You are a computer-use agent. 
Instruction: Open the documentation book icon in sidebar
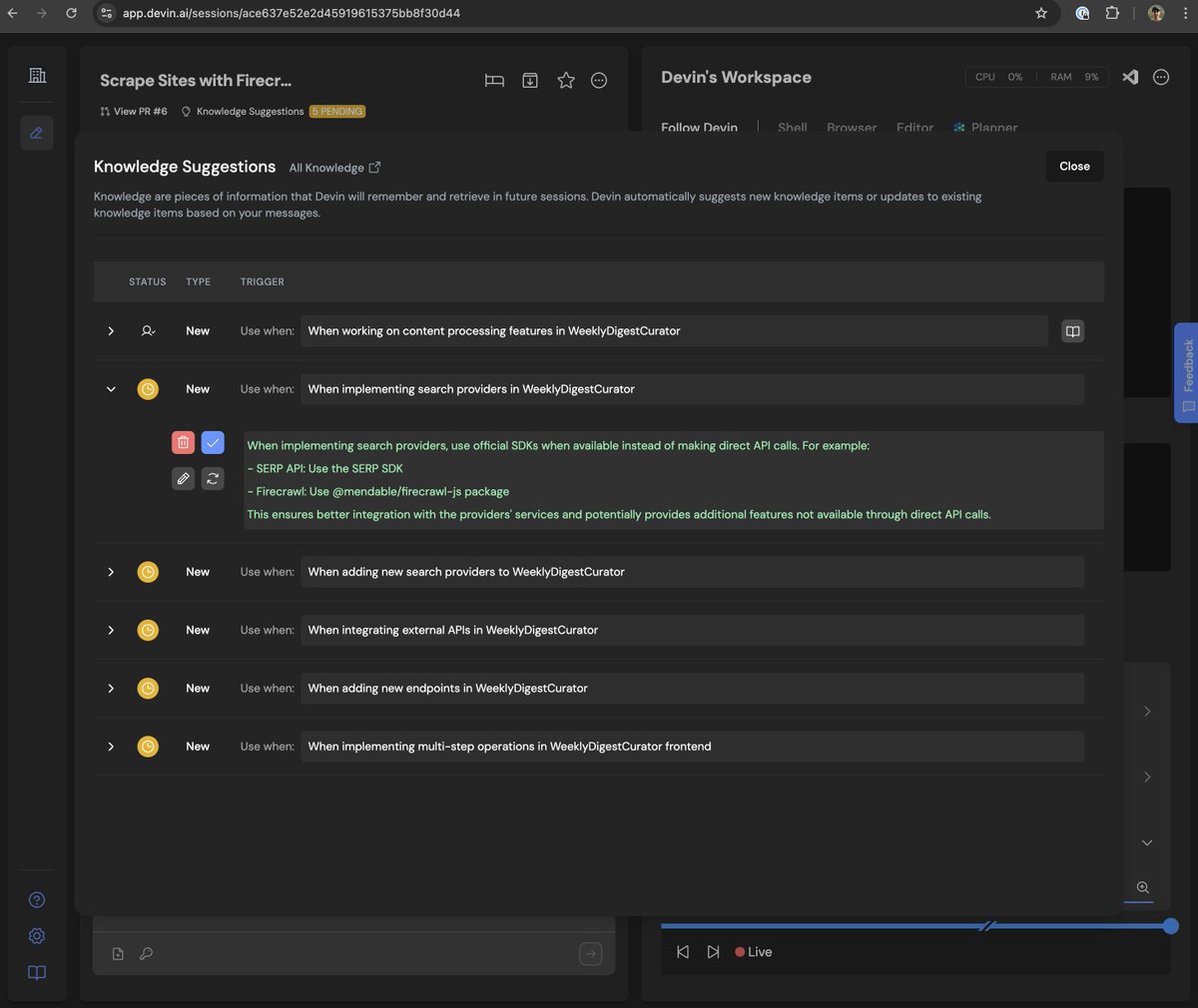click(37, 973)
